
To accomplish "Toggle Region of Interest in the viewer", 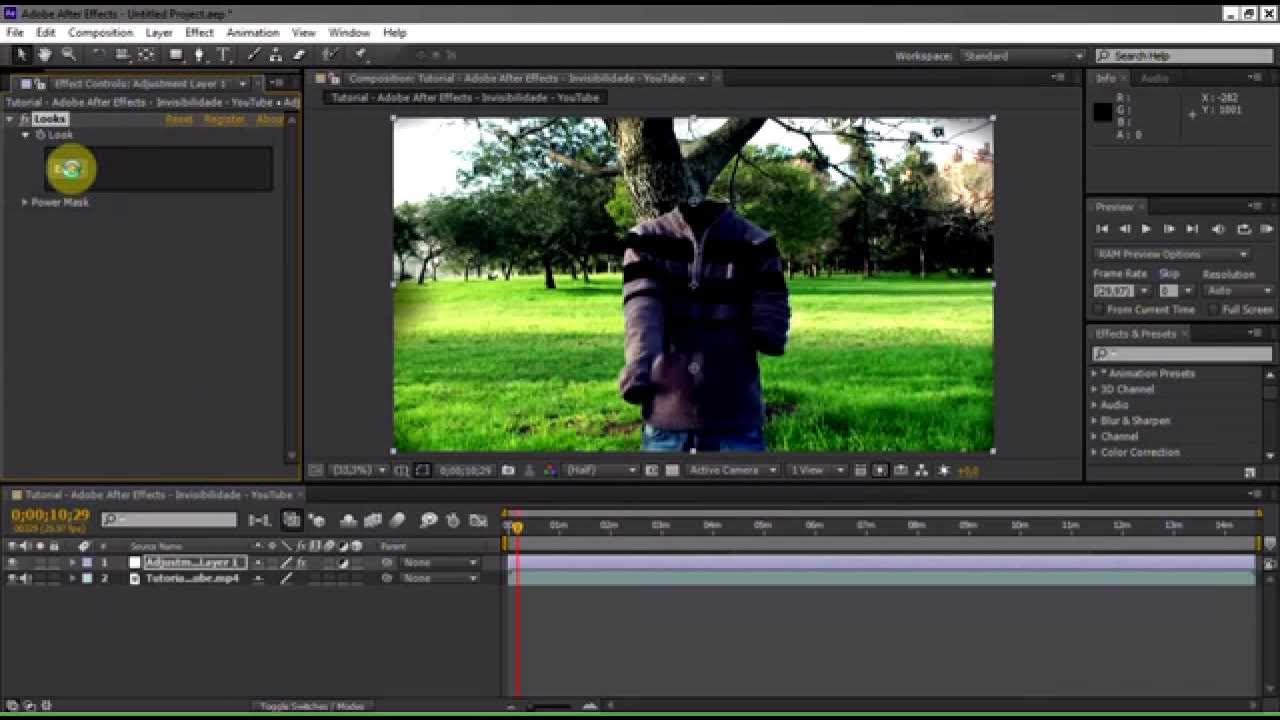I will pyautogui.click(x=652, y=470).
